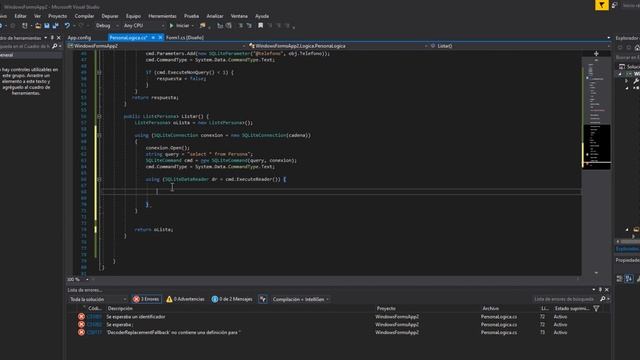Open the Debug configuration dropdown
The image size is (640, 360).
(x=107, y=26)
